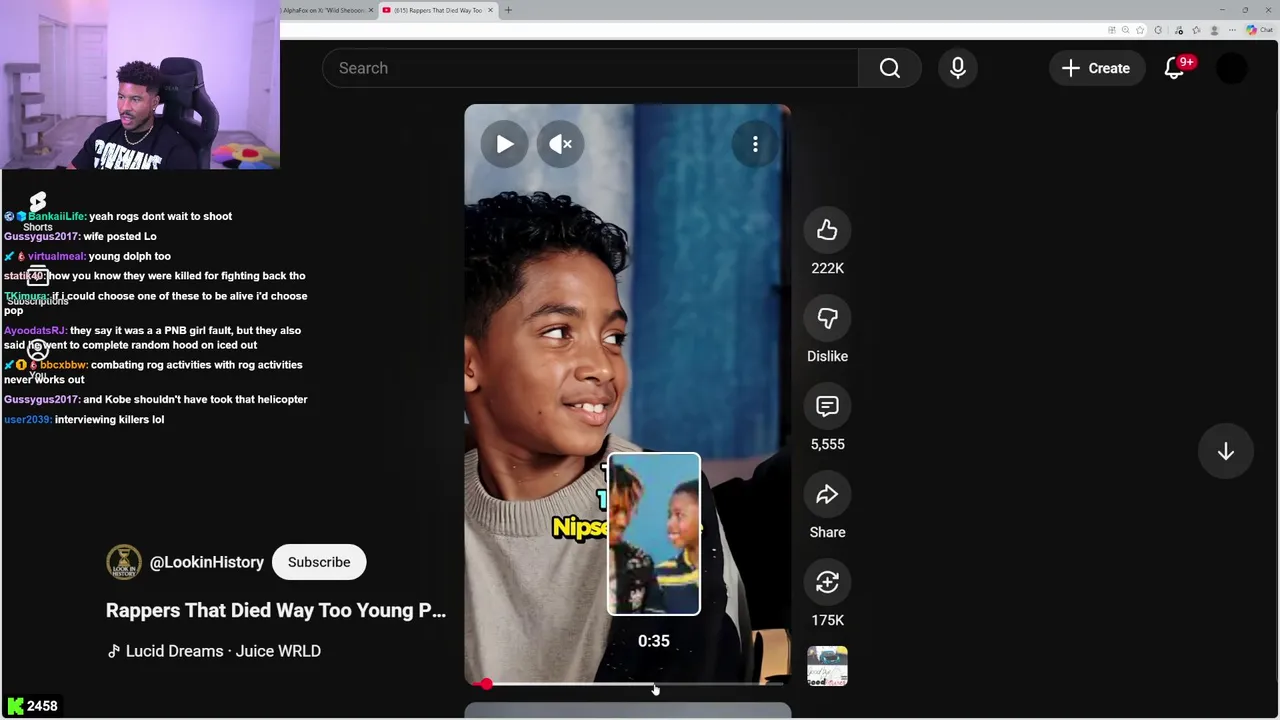This screenshot has height=720, width=1280.
Task: Click the LookinHistory channel avatar
Action: (x=124, y=562)
